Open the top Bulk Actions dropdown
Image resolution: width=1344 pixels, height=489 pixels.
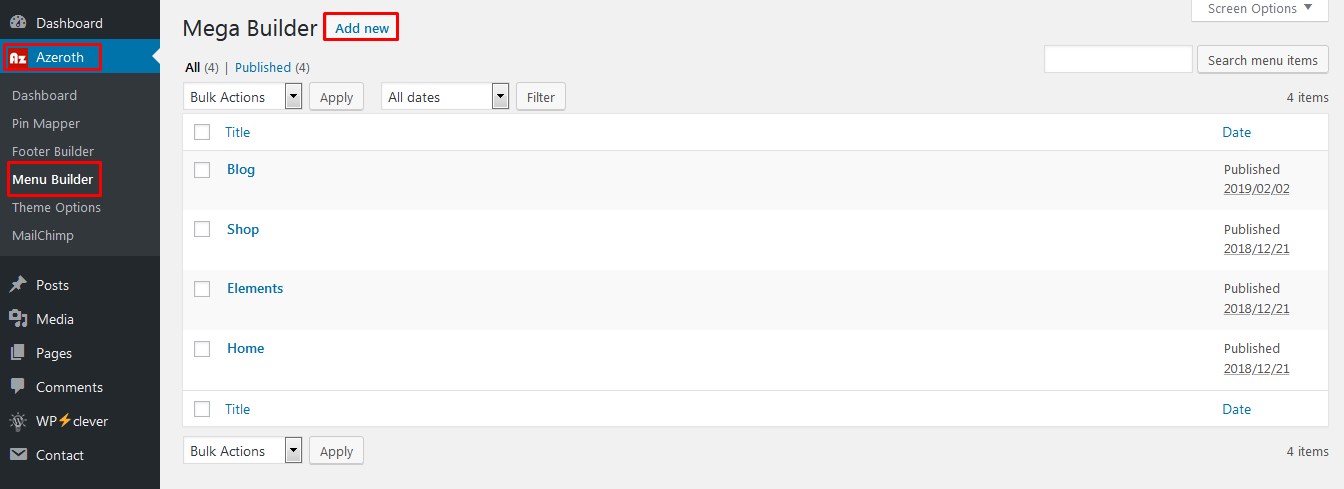point(243,97)
